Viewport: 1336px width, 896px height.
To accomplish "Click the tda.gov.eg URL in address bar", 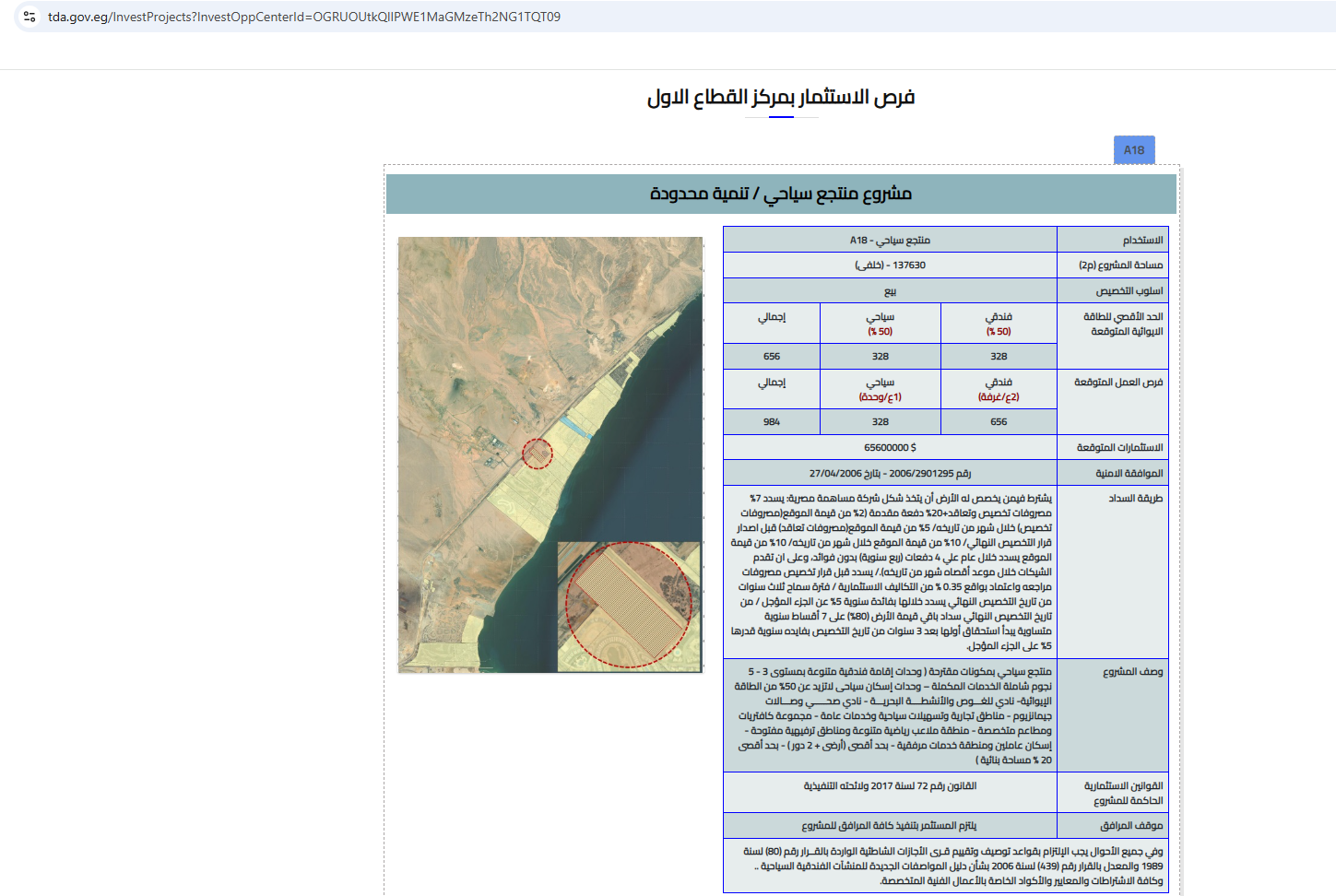I will pyautogui.click(x=304, y=17).
